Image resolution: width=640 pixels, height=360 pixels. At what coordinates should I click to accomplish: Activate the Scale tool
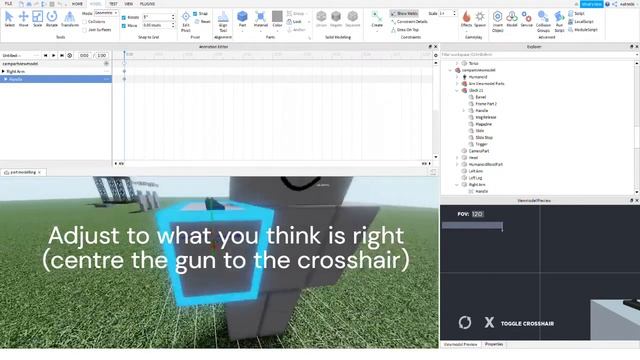38,19
